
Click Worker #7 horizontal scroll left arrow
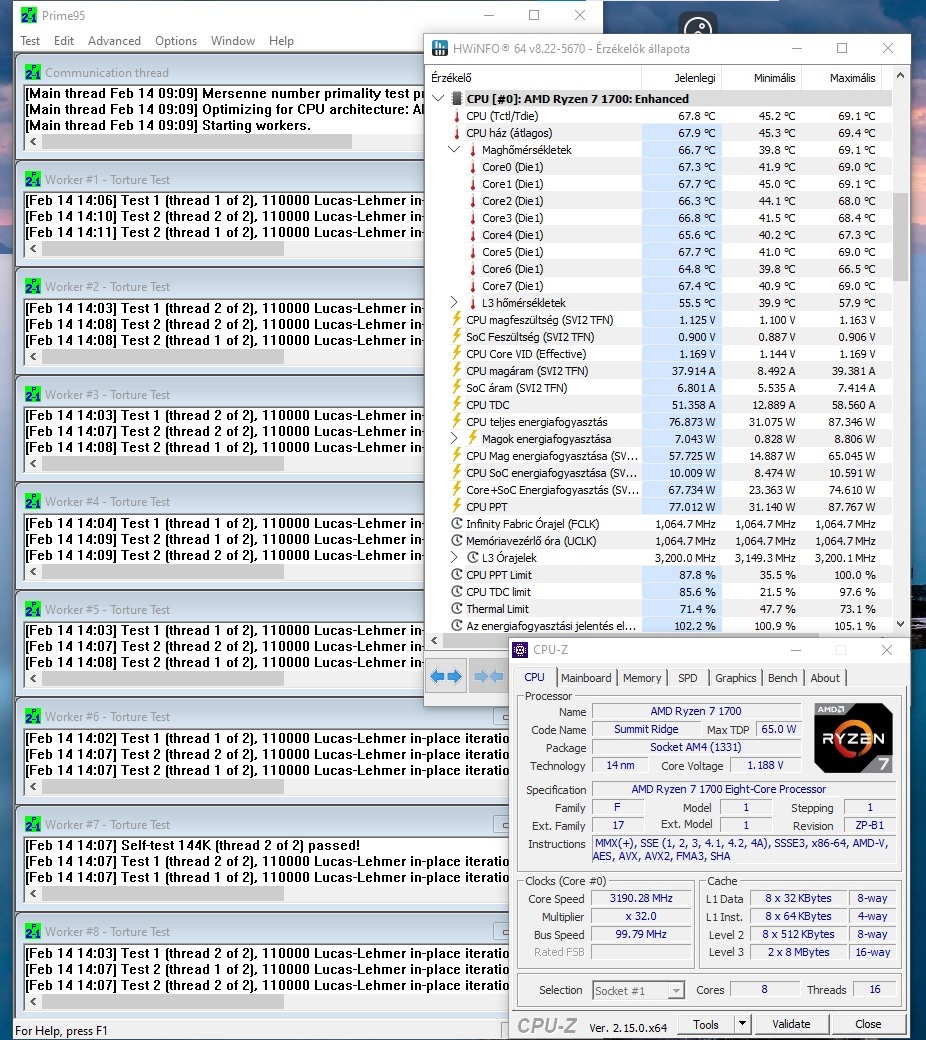pyautogui.click(x=33, y=893)
